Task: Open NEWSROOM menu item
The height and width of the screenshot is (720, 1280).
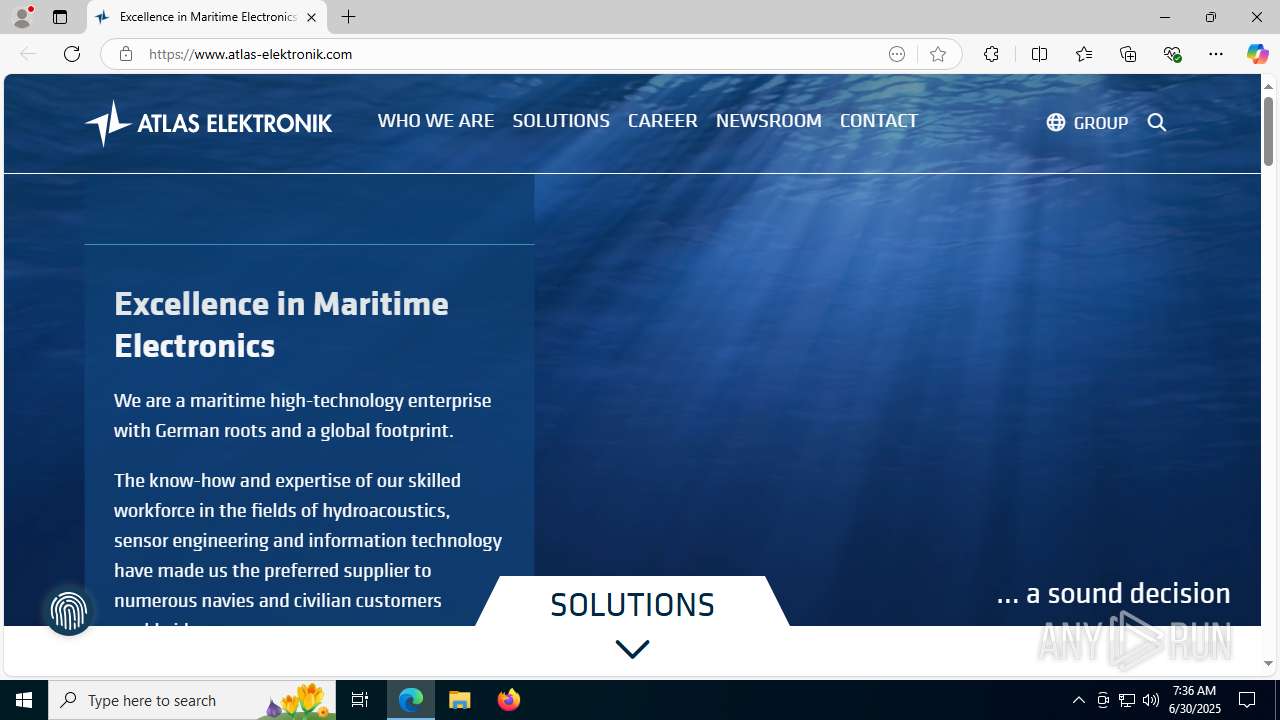Action: 769,120
